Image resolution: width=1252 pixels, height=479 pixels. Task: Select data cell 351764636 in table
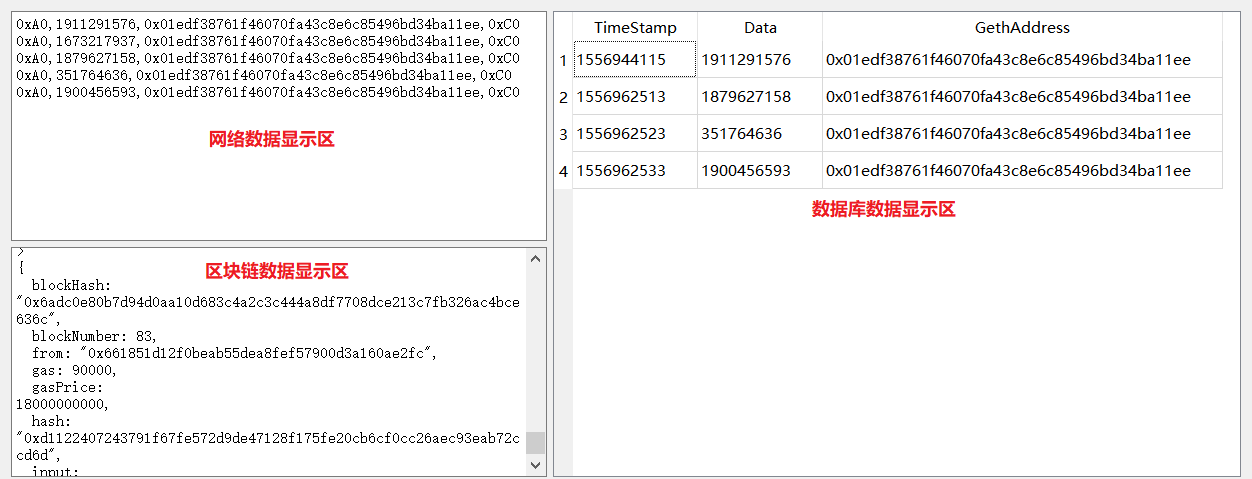(x=760, y=134)
